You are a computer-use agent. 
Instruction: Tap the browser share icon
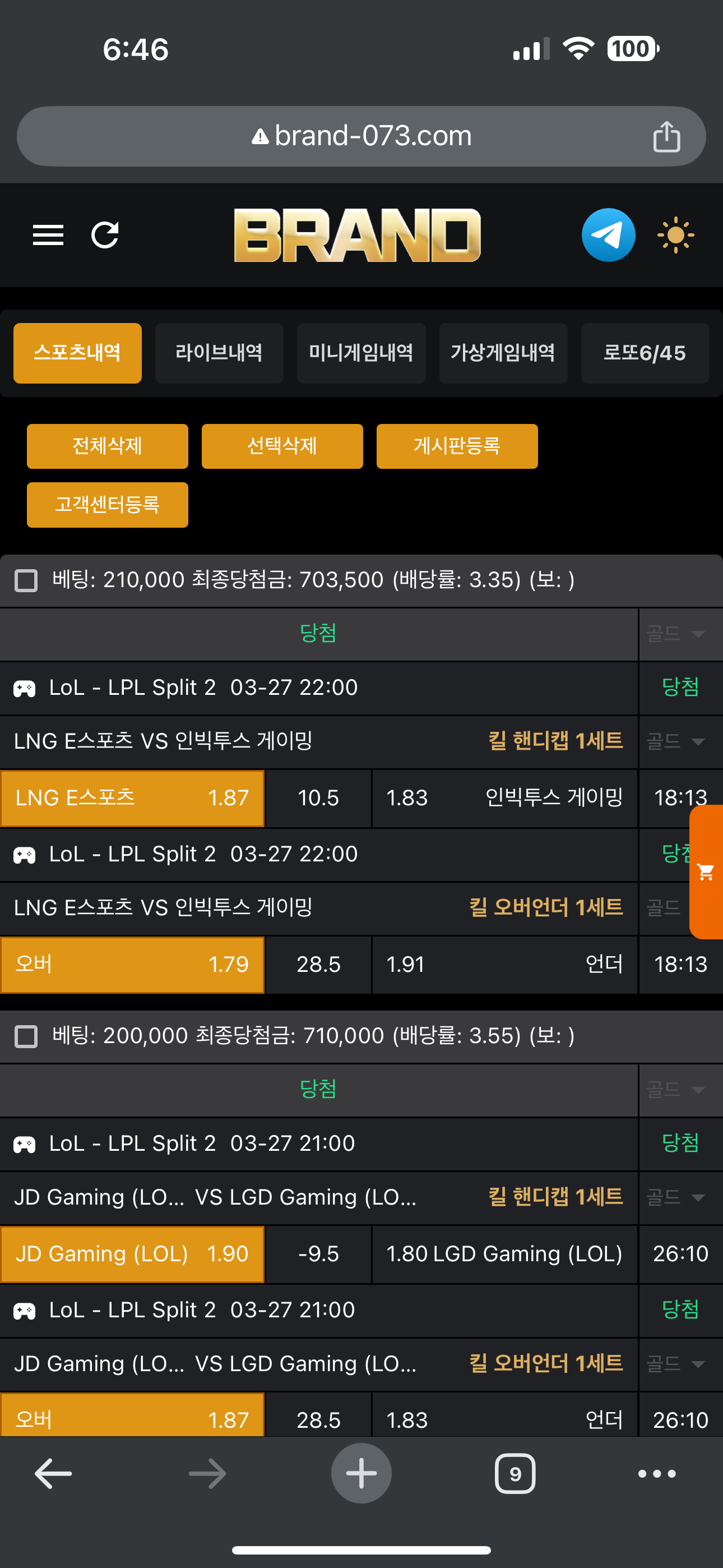coord(666,136)
